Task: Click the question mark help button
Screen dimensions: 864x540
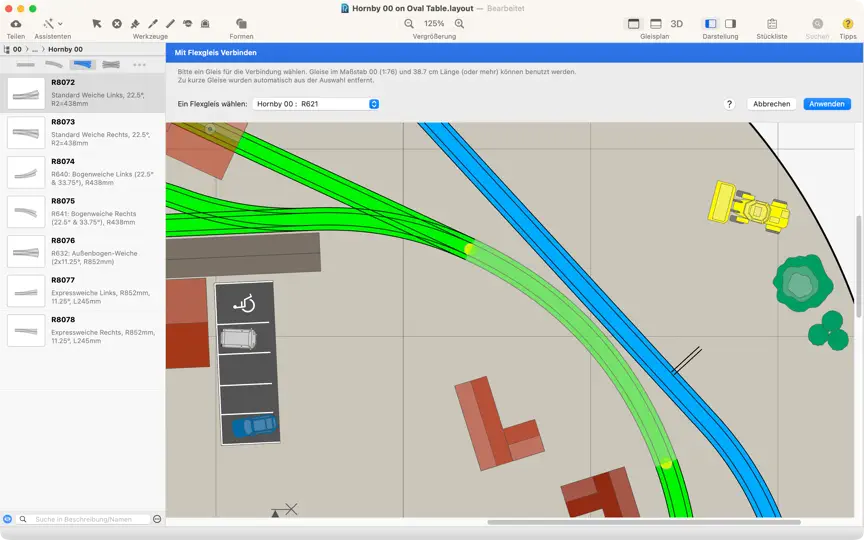Action: [729, 104]
